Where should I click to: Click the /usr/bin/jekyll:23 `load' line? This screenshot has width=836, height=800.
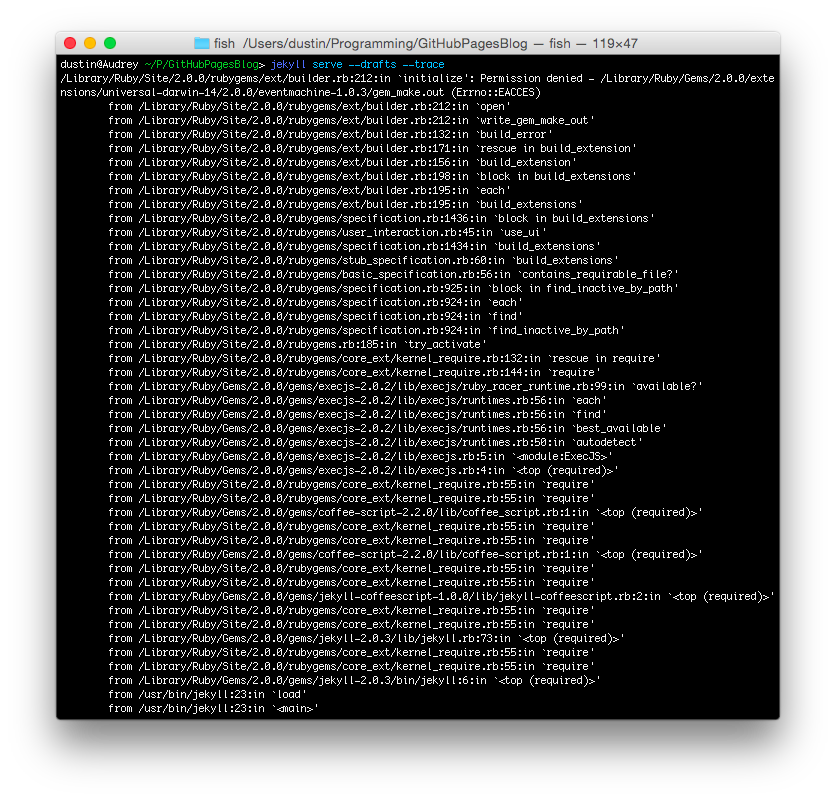point(207,694)
